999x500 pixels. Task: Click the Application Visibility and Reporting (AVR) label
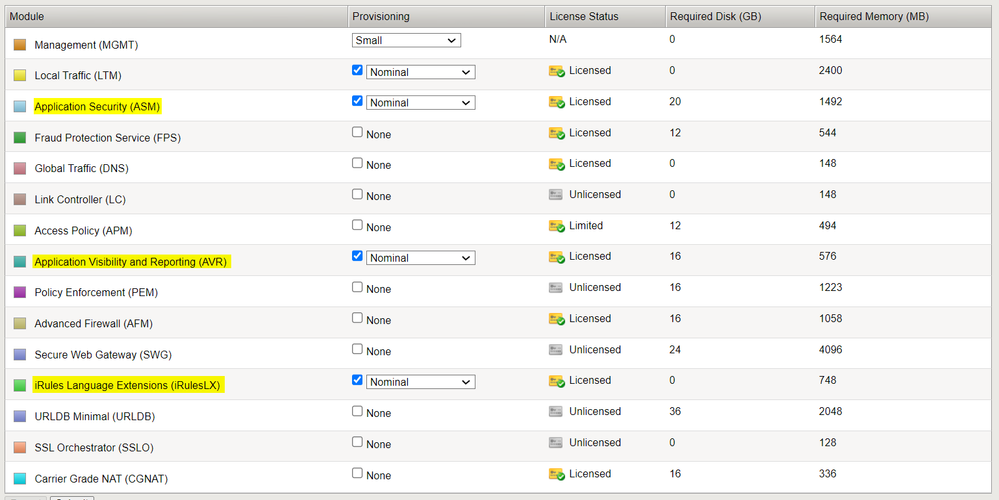coord(131,262)
